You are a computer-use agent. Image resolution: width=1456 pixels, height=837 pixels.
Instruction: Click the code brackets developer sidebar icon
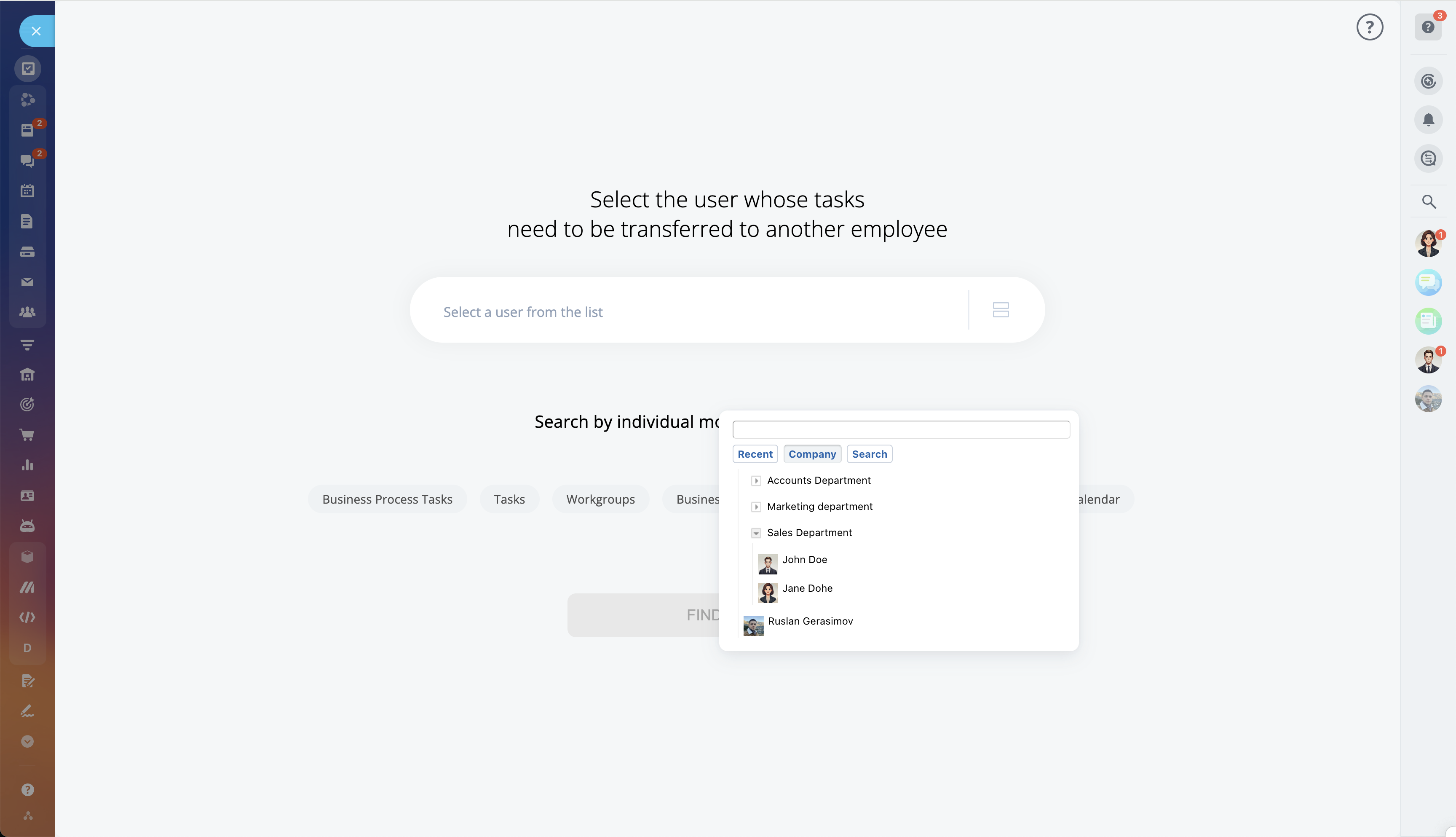tap(27, 617)
